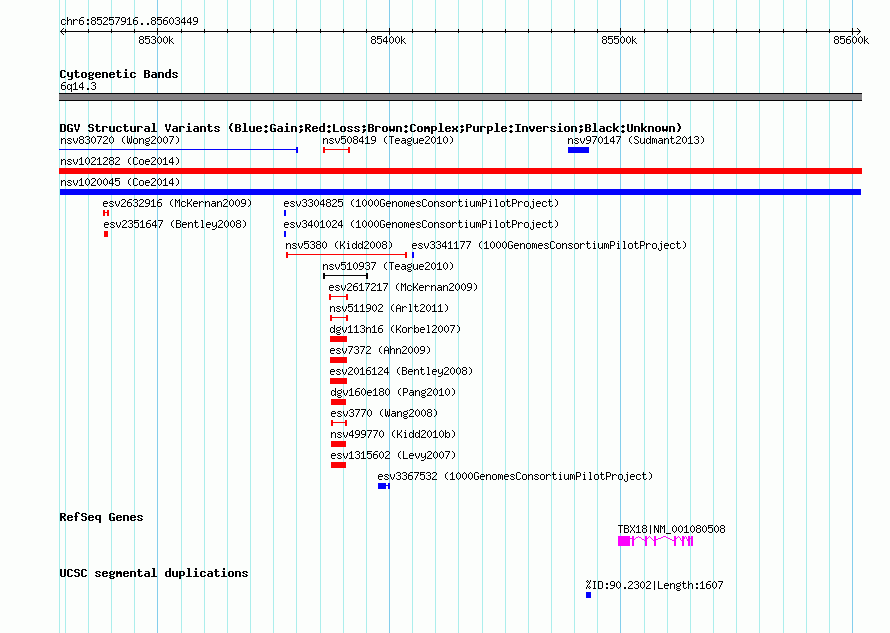Click the DGV Structural Variants track title
The image size is (890, 633).
pos(371,128)
